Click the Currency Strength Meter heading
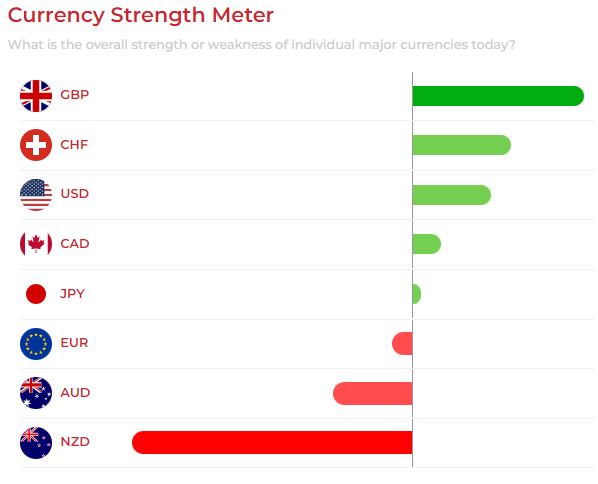This screenshot has width=598, height=484. pyautogui.click(x=141, y=16)
